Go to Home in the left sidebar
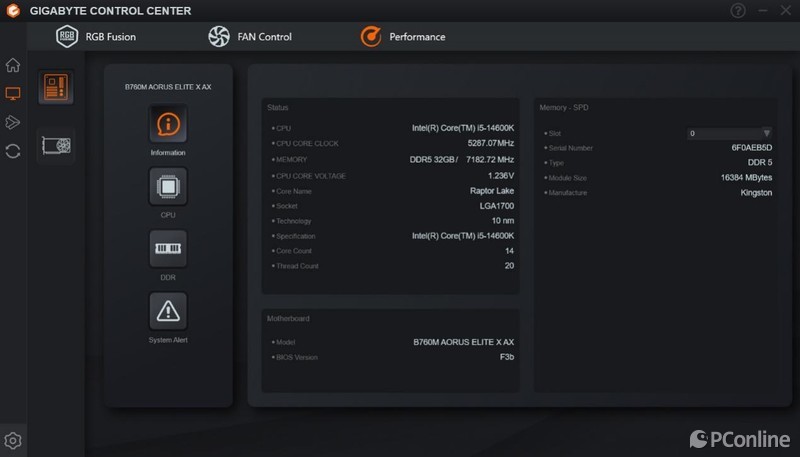Screen dimensions: 800x457 point(13,65)
